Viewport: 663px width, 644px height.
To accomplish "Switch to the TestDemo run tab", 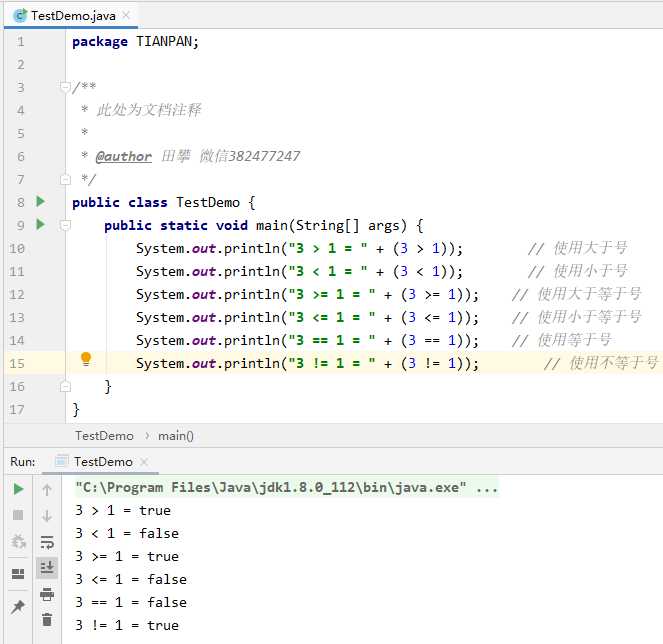I will click(x=103, y=462).
